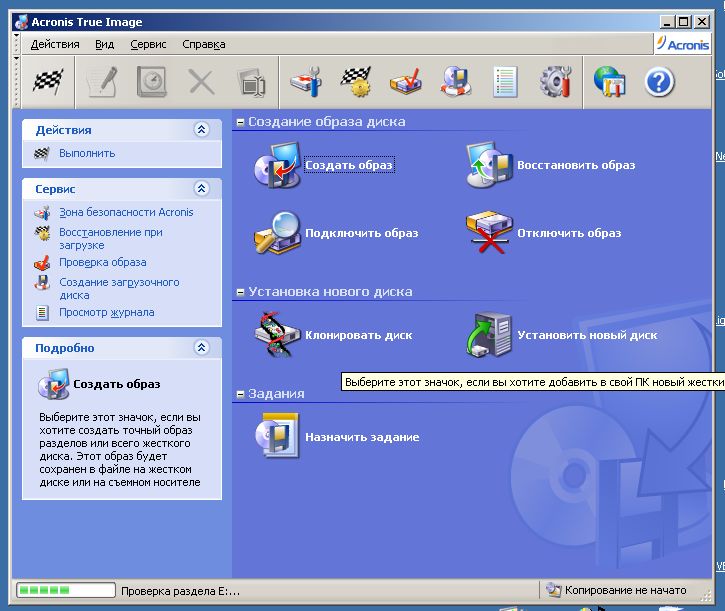Click the Создать образ heading in Подробно panel
This screenshot has width=725, height=611.
point(117,384)
